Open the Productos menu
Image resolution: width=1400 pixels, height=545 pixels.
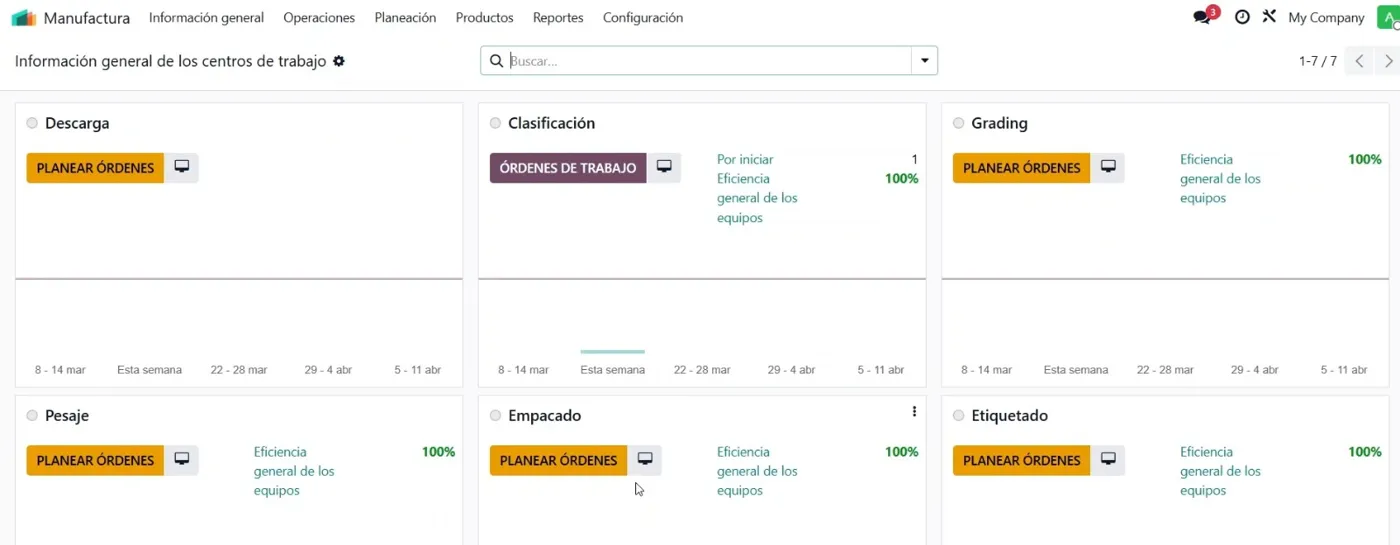484,18
